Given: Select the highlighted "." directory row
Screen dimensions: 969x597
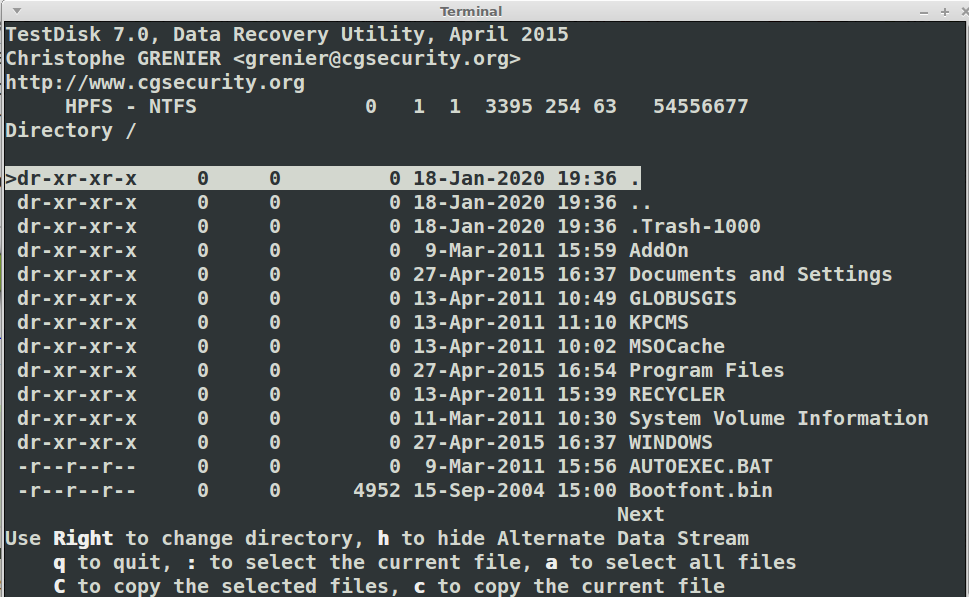Looking at the screenshot, I should point(323,178).
